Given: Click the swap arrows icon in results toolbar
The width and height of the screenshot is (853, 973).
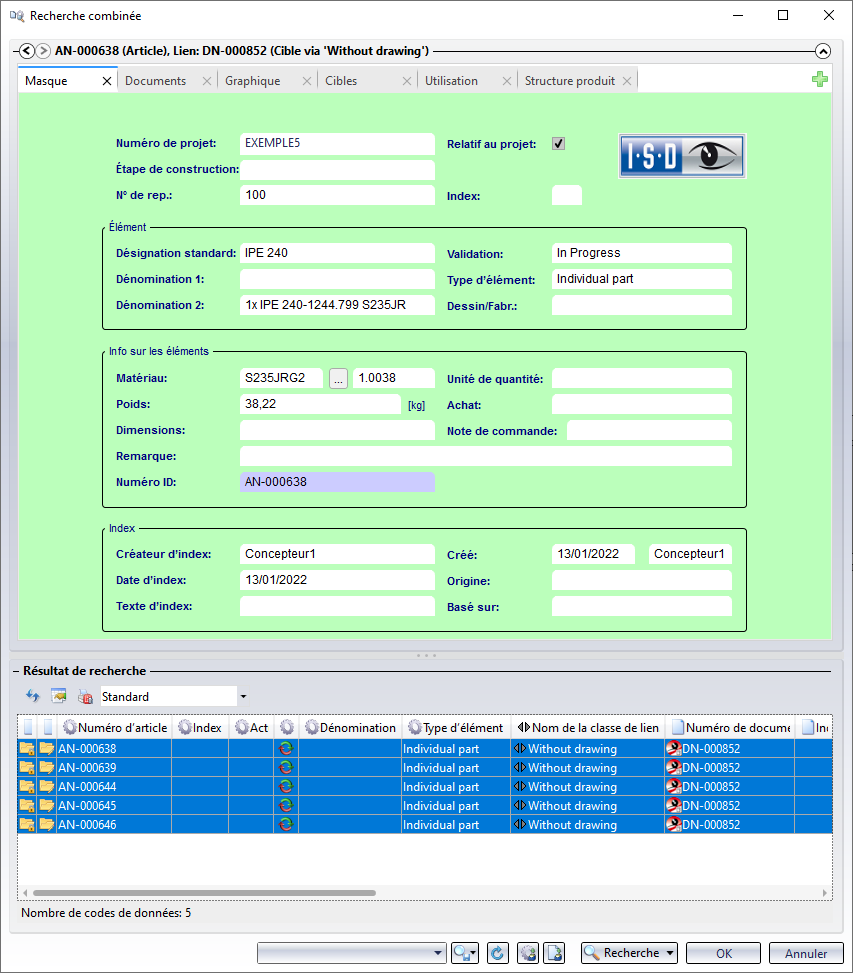Looking at the screenshot, I should [x=32, y=696].
